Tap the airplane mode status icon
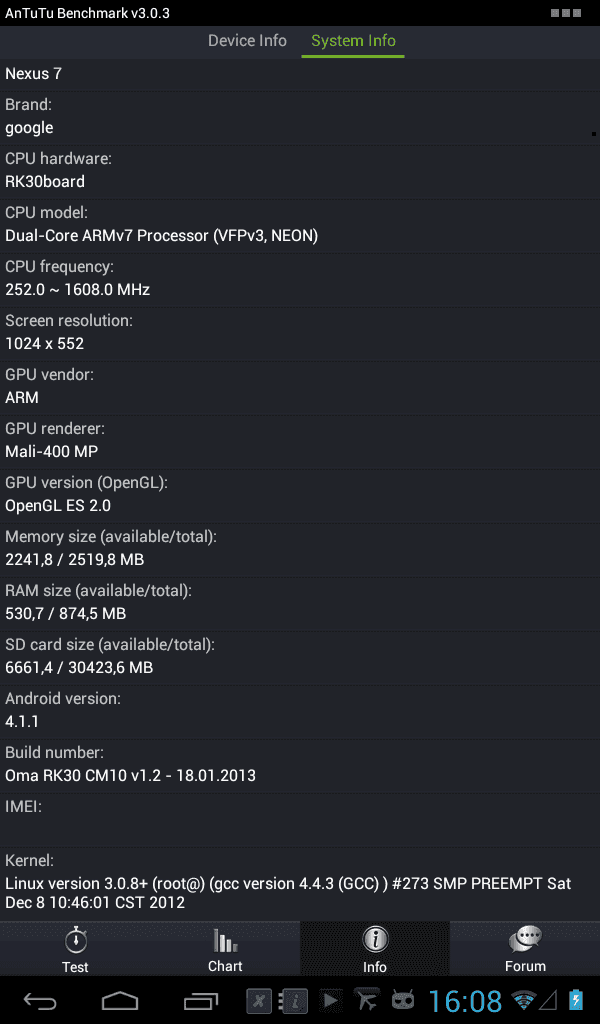 [x=366, y=1000]
